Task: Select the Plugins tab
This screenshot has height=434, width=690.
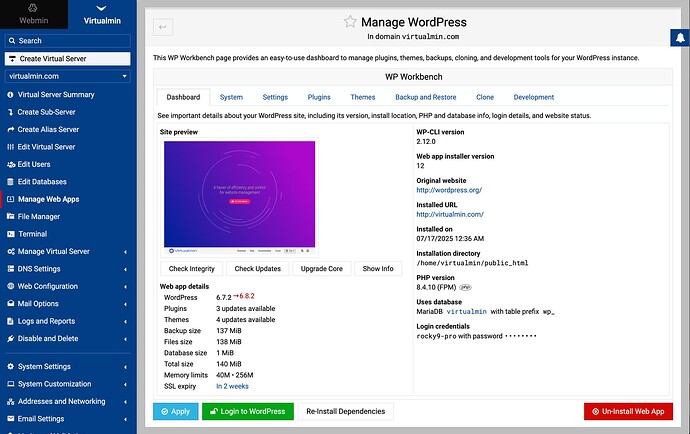Action: tap(319, 97)
